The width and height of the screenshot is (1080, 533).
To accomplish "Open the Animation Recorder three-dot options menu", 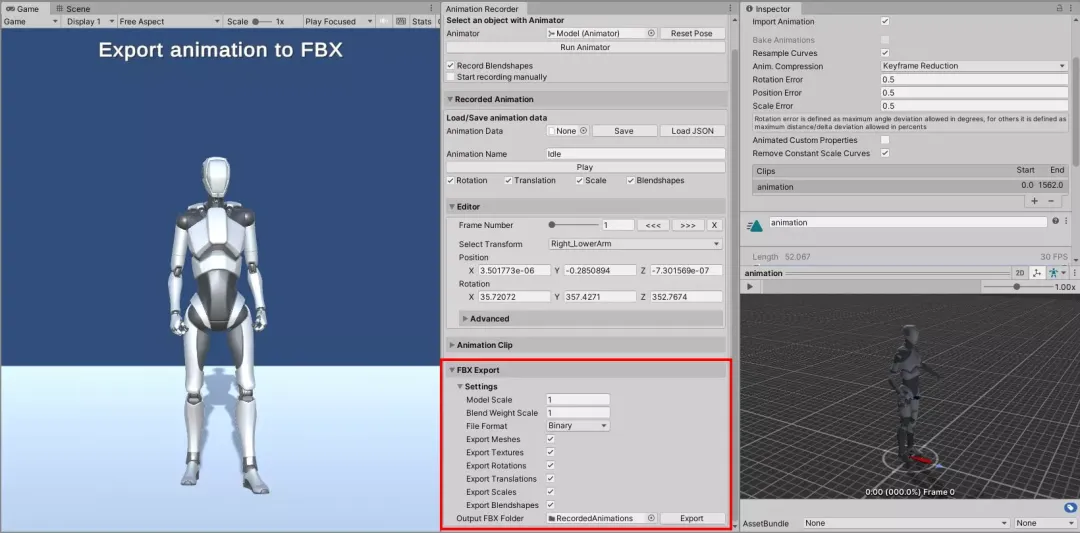I will (x=729, y=8).
